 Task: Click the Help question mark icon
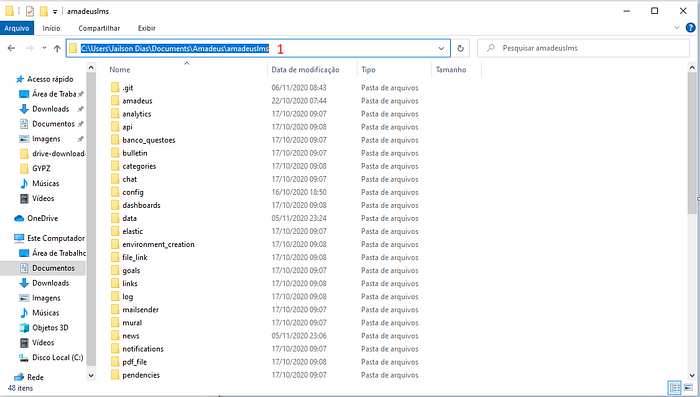pos(690,28)
